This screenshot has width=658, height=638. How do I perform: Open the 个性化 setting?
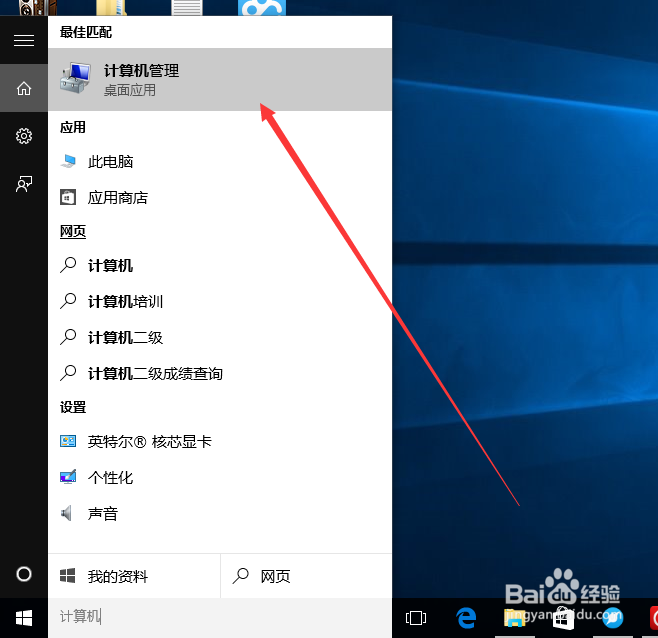220,478
